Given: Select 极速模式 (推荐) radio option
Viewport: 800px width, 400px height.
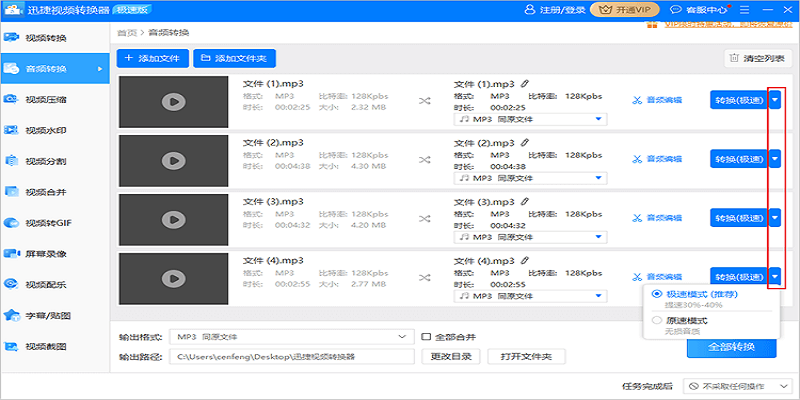Looking at the screenshot, I should click(656, 294).
